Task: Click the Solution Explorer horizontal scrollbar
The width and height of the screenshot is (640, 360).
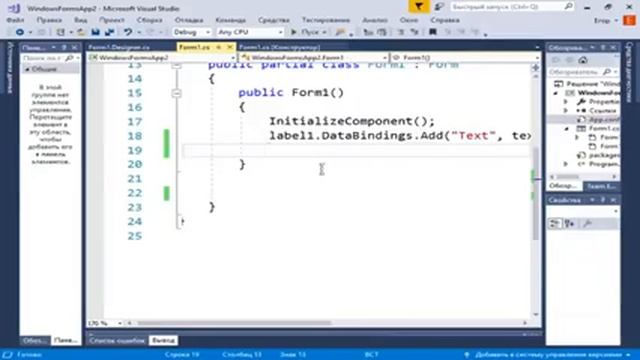Action: [x=568, y=177]
